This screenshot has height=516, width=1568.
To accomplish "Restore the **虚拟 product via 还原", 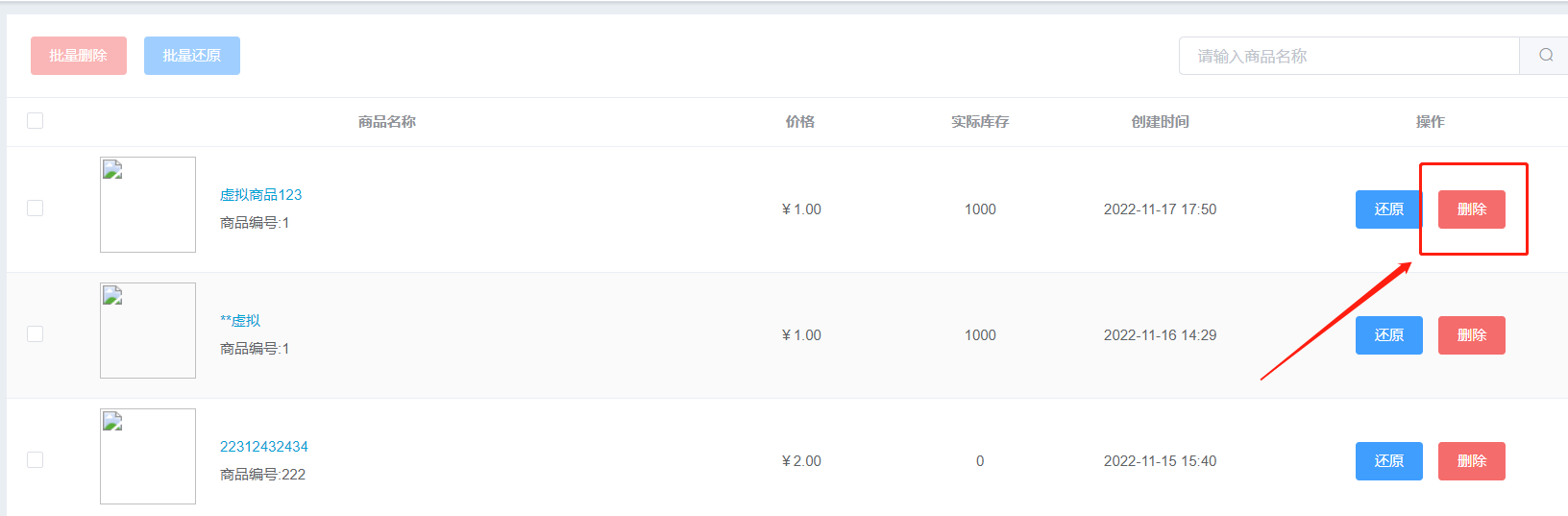I will tap(1389, 335).
